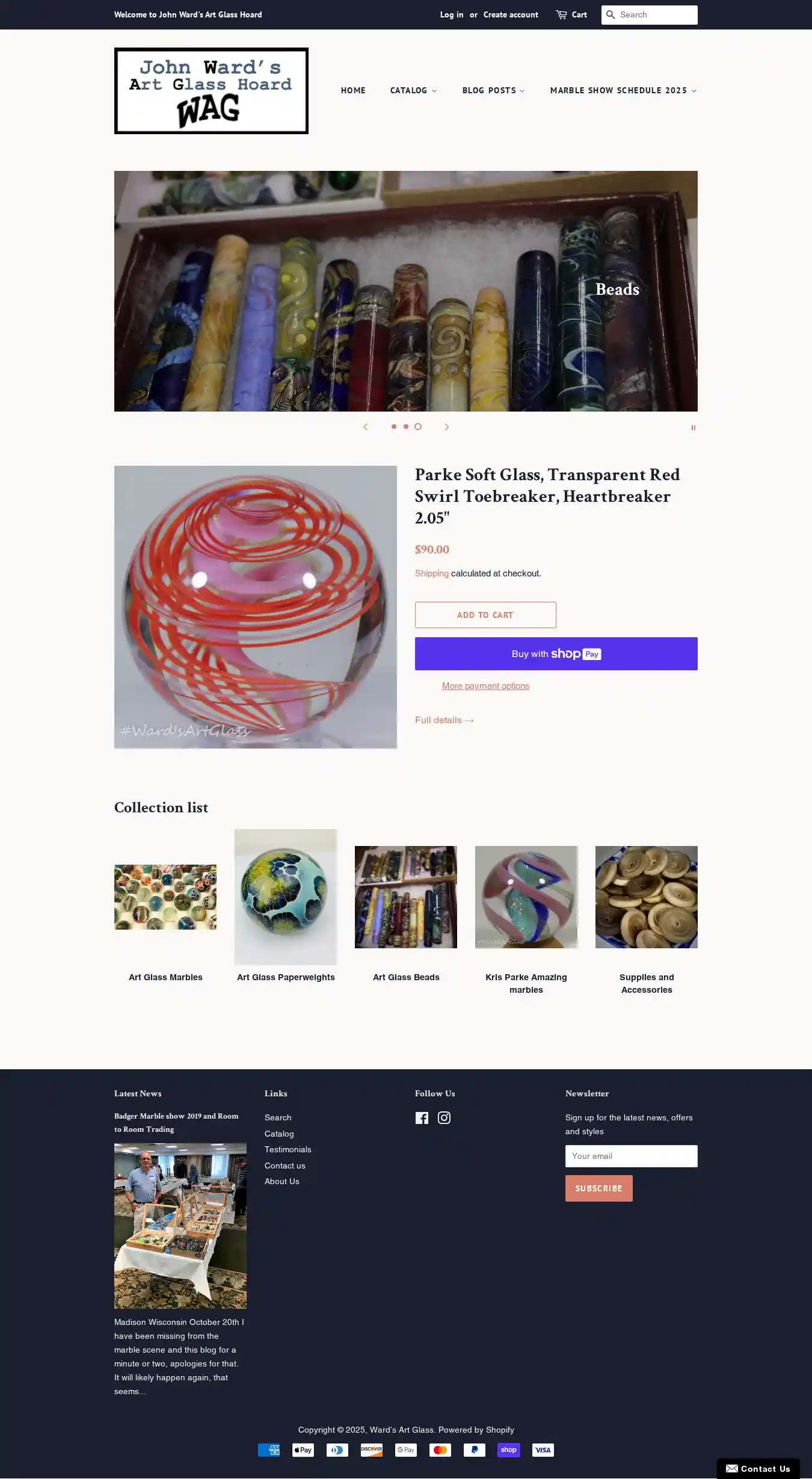The image size is (812, 1479).
Task: Open the Instagram profile icon
Action: 444,1118
